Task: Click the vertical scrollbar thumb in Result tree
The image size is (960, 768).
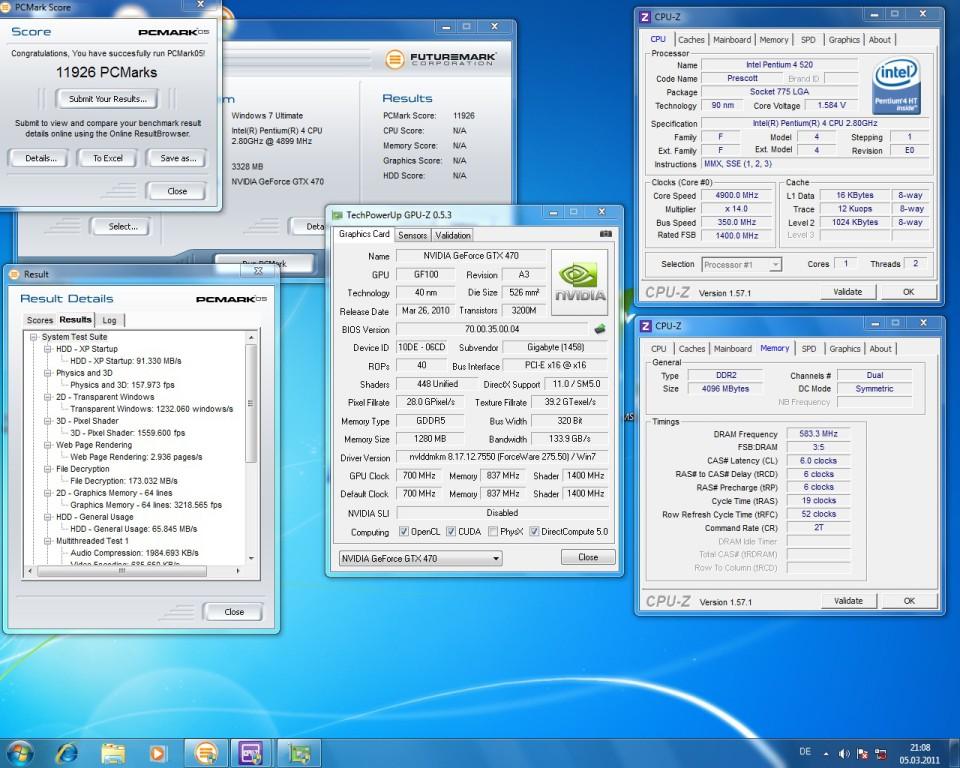Action: [x=250, y=403]
